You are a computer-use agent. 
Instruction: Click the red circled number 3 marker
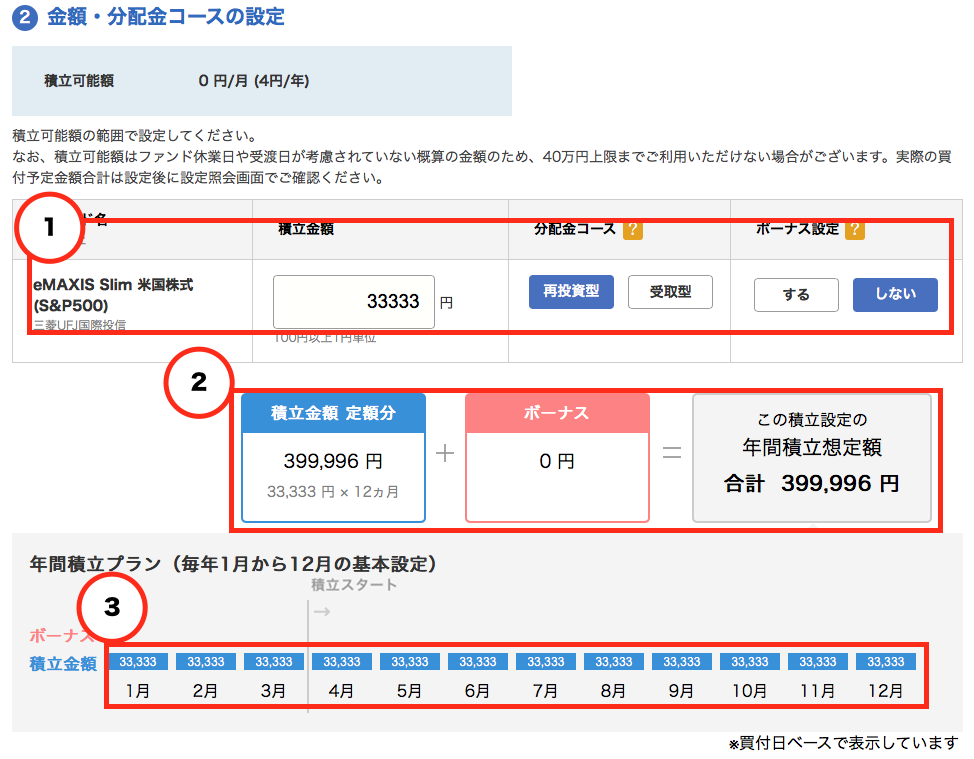tap(113, 607)
